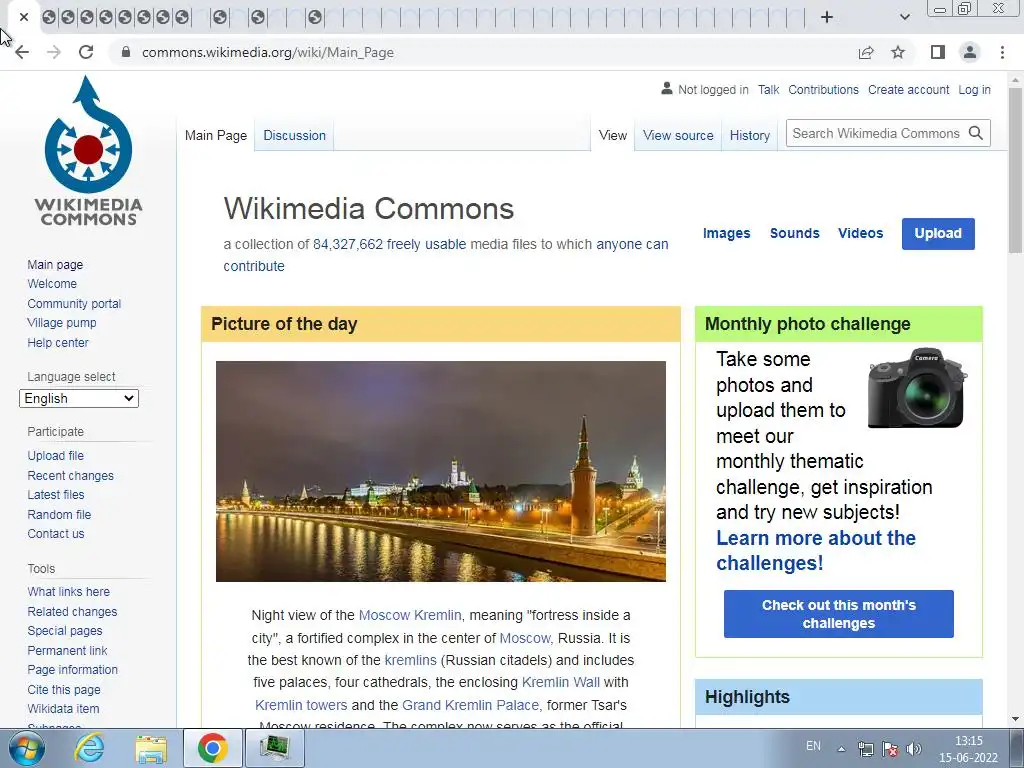This screenshot has width=1024, height=768.
Task: Open the Images link
Action: 726,233
